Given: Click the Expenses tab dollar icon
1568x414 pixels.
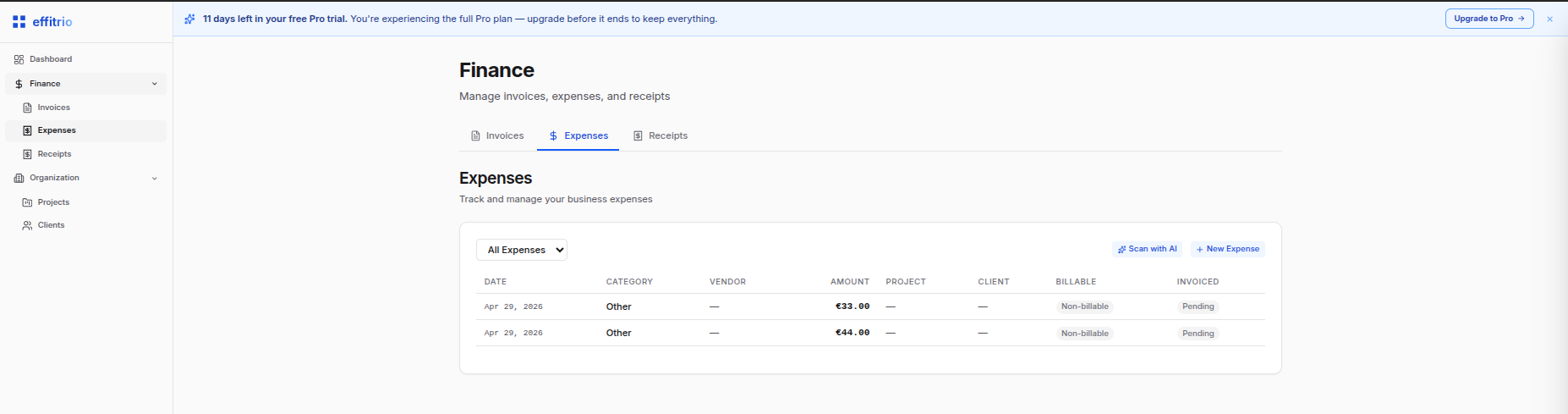Looking at the screenshot, I should tap(553, 135).
